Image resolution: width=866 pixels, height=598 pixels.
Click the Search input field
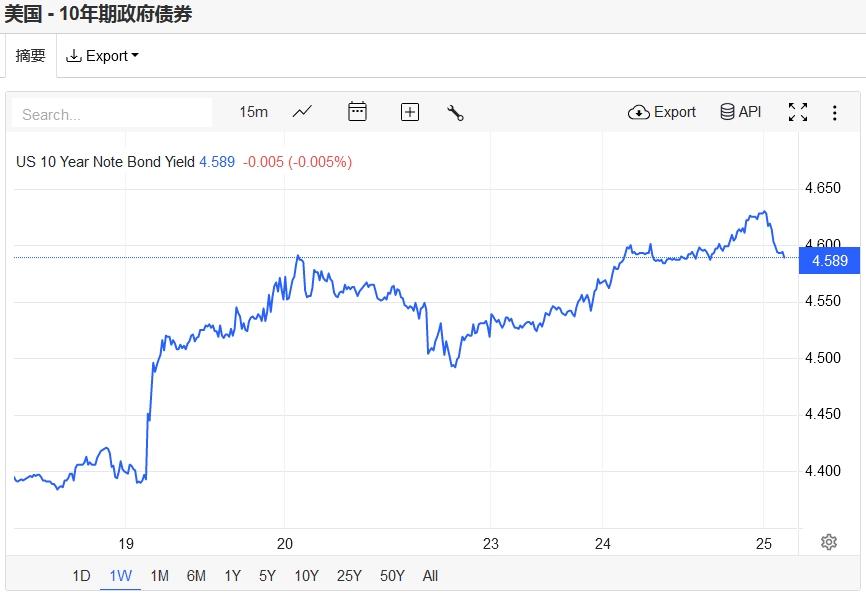112,114
